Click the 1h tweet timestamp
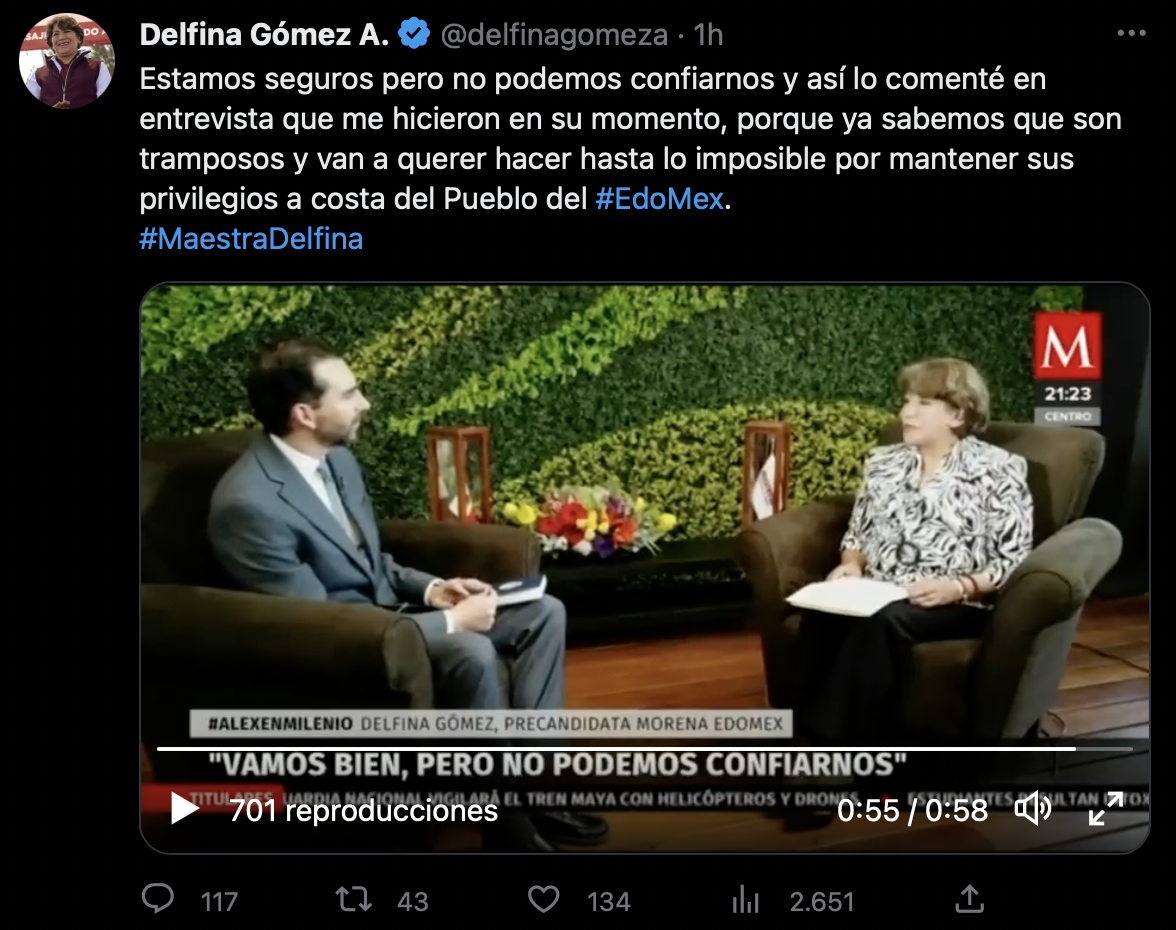The width and height of the screenshot is (1176, 930). 708,34
